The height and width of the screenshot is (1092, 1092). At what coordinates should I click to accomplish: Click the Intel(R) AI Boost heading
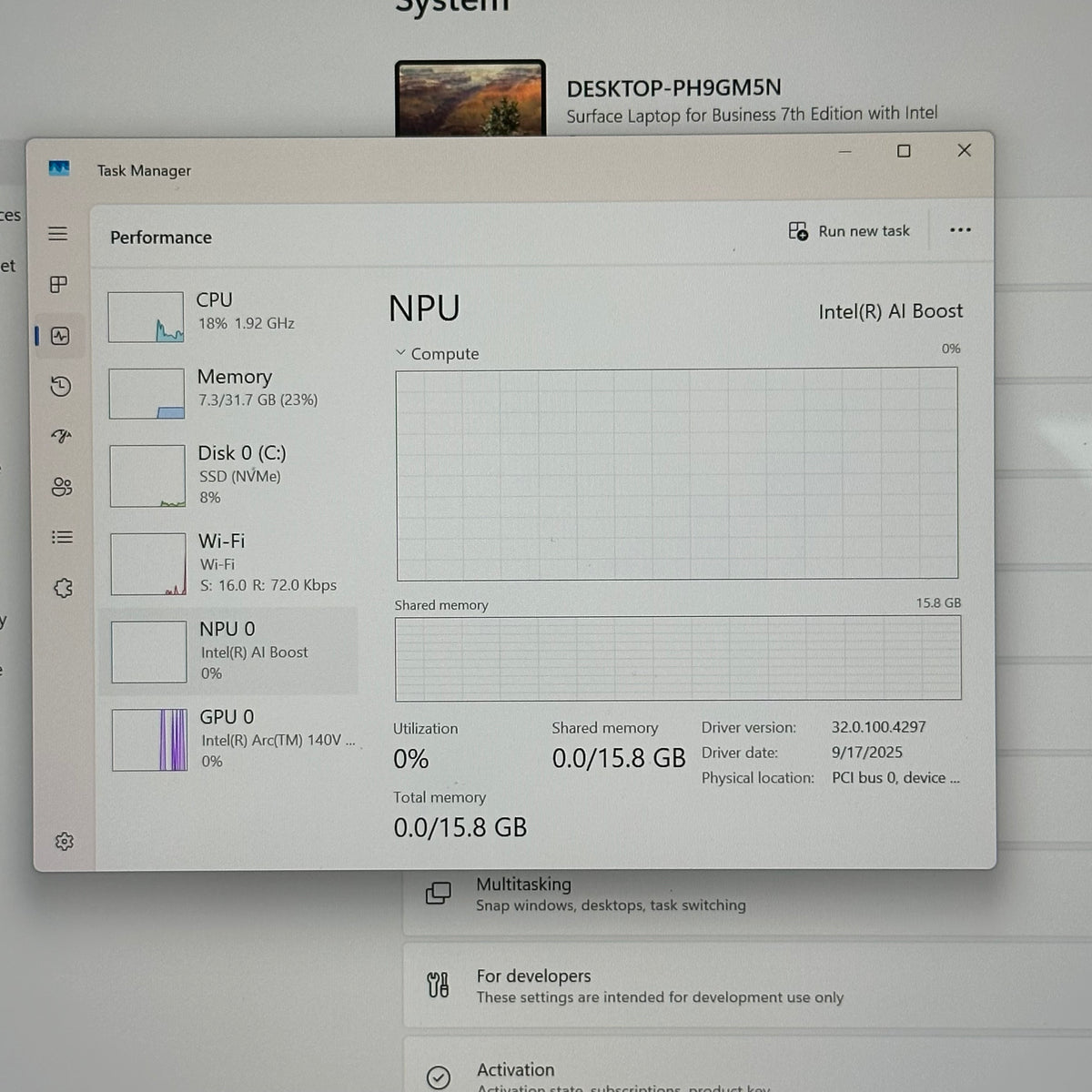[x=891, y=311]
